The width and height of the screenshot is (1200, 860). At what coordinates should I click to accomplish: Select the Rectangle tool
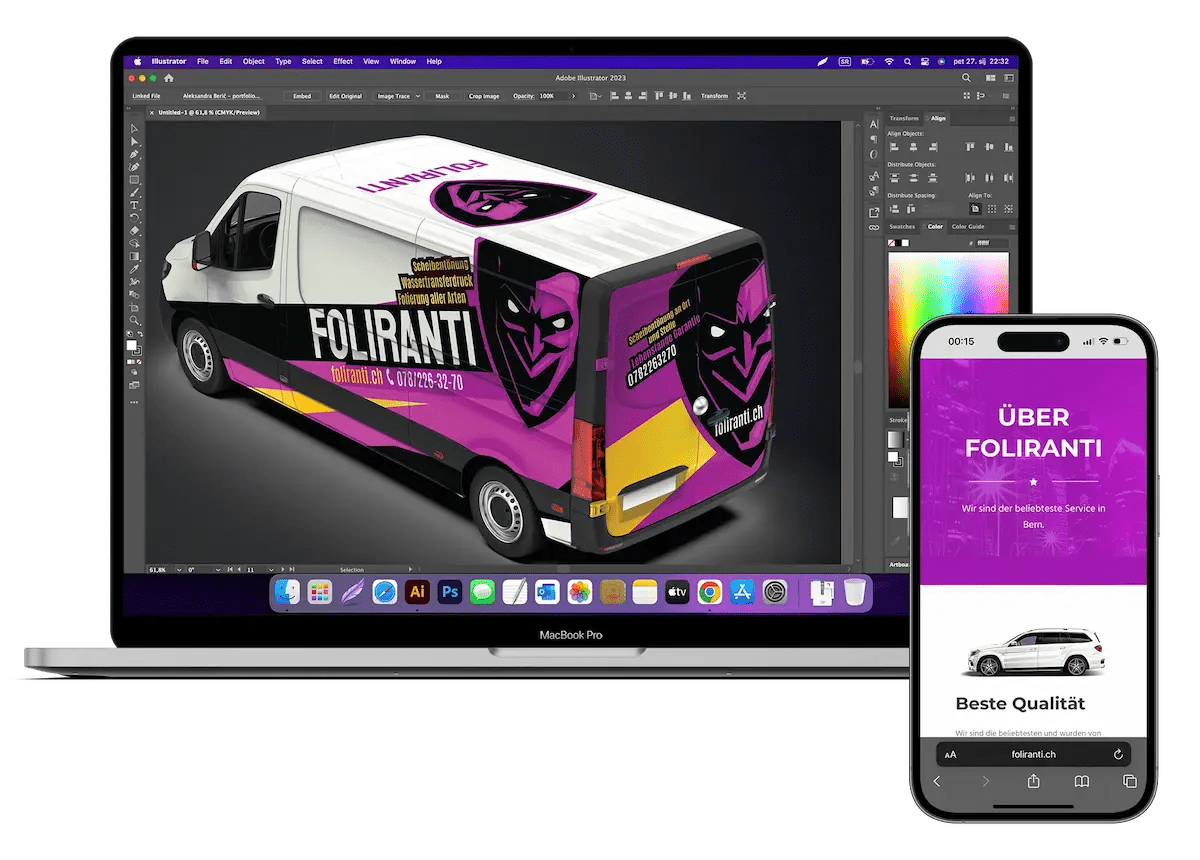pyautogui.click(x=134, y=180)
